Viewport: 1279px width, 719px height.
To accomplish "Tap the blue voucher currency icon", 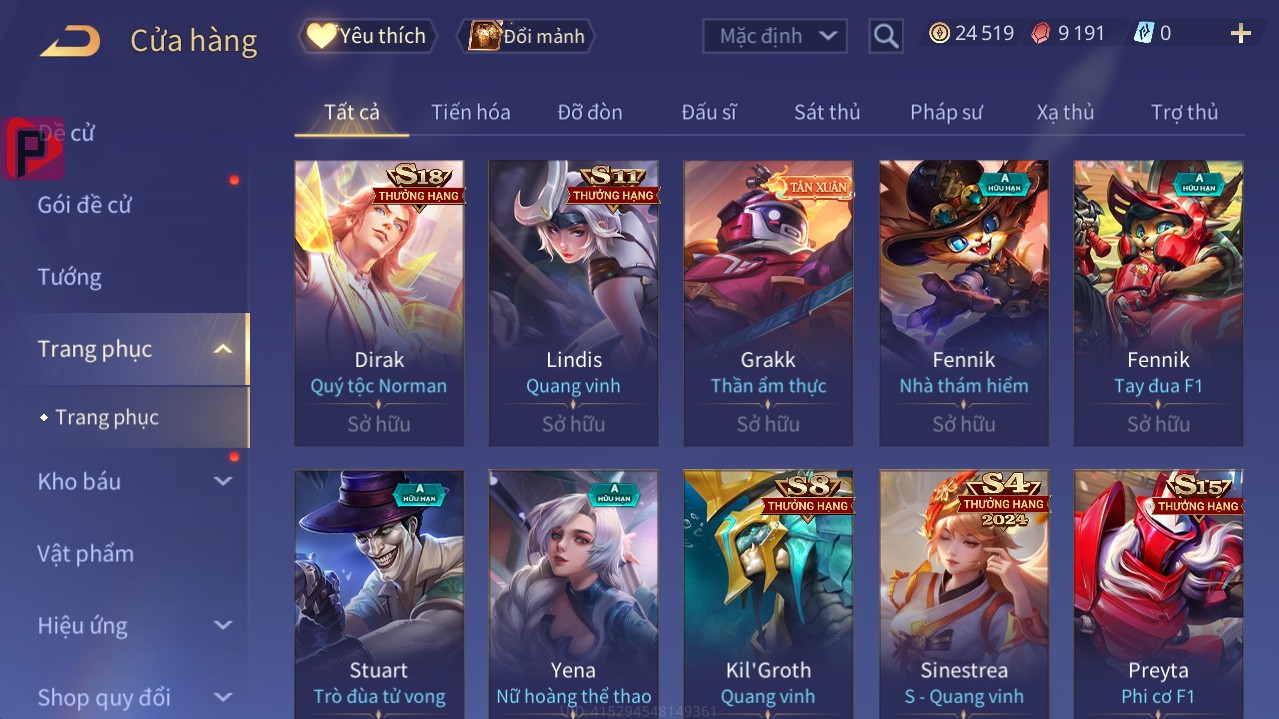I will [1144, 33].
